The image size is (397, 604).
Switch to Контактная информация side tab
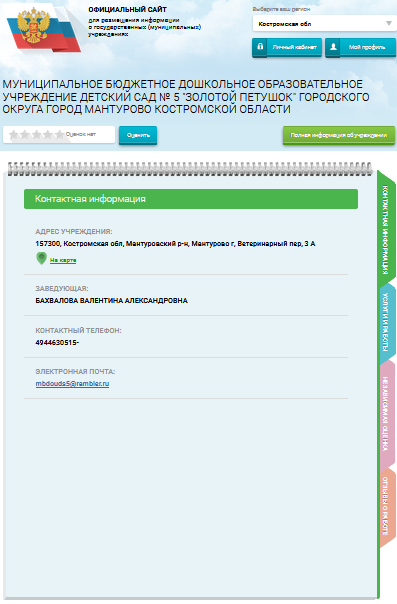click(x=385, y=229)
